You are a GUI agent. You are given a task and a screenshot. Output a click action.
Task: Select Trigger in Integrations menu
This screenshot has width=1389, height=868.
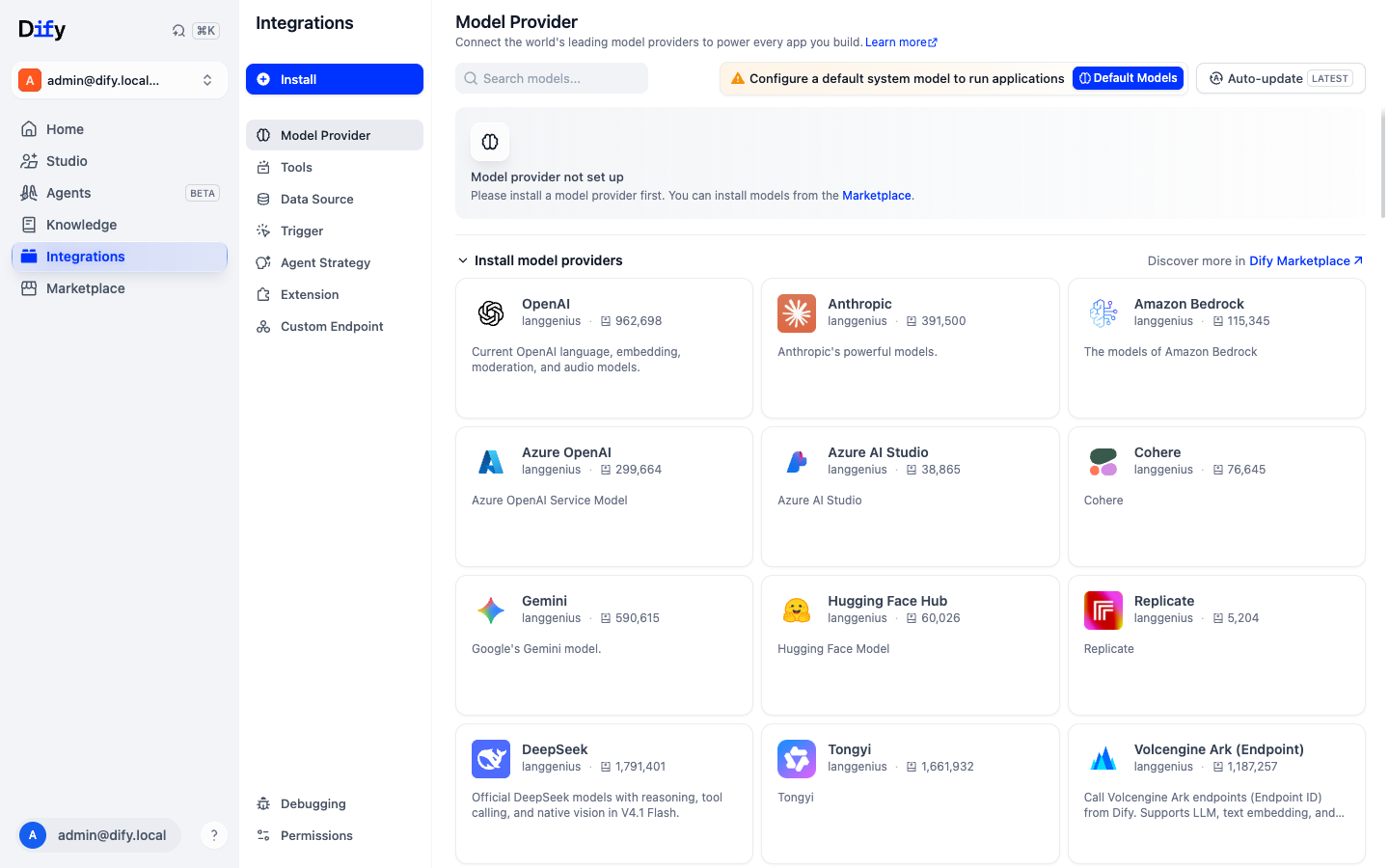(335, 231)
